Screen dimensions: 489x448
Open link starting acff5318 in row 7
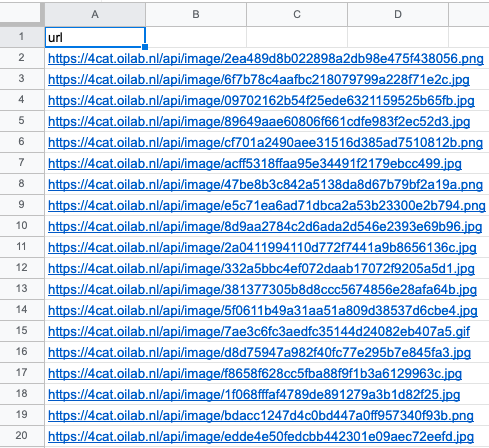255,164
